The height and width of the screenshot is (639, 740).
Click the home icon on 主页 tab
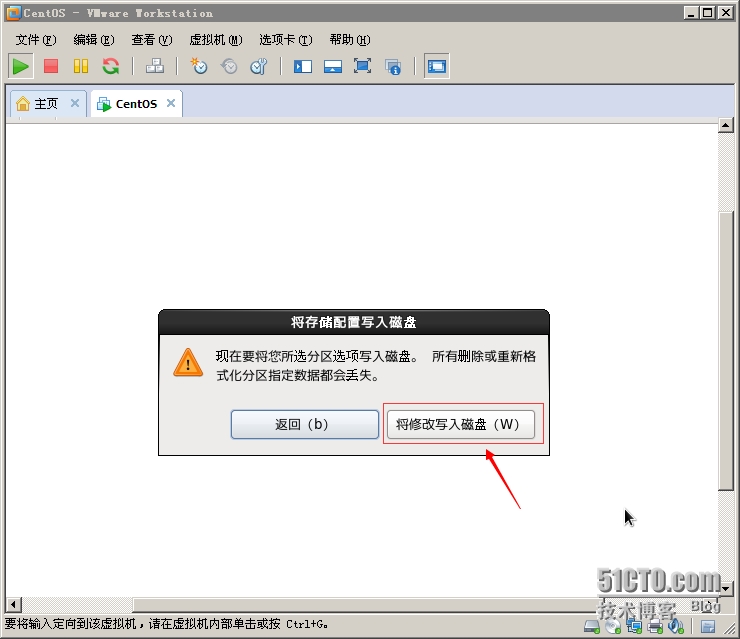coord(23,103)
